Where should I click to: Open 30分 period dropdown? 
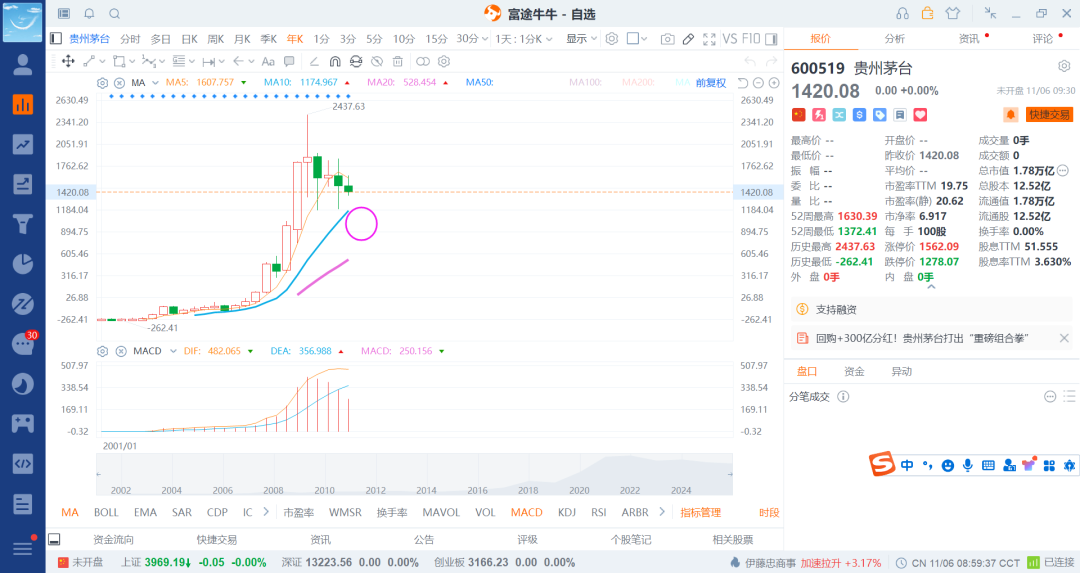click(x=472, y=39)
